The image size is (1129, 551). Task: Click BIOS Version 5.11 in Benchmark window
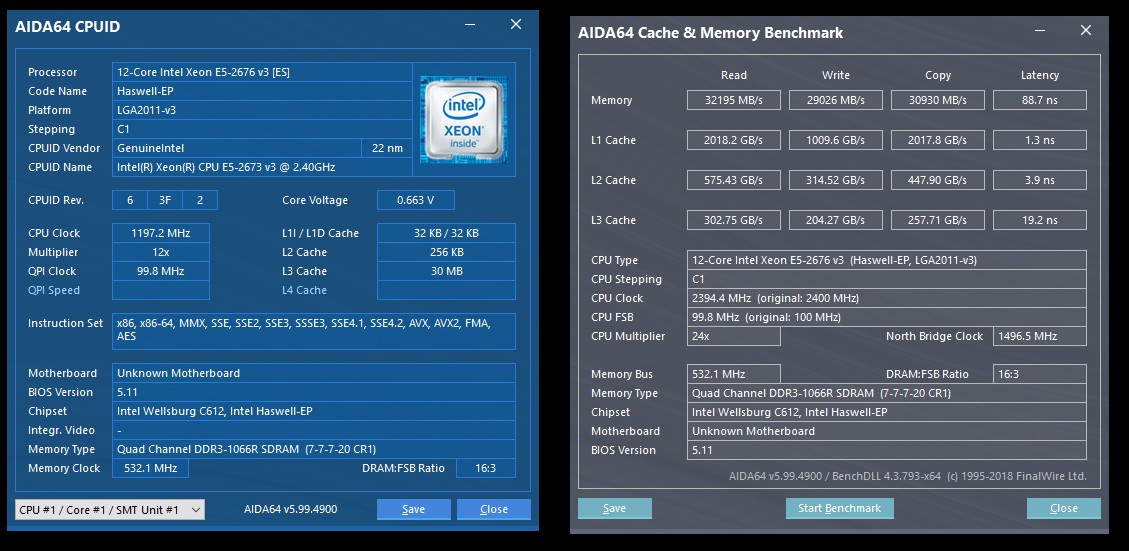click(x=886, y=450)
